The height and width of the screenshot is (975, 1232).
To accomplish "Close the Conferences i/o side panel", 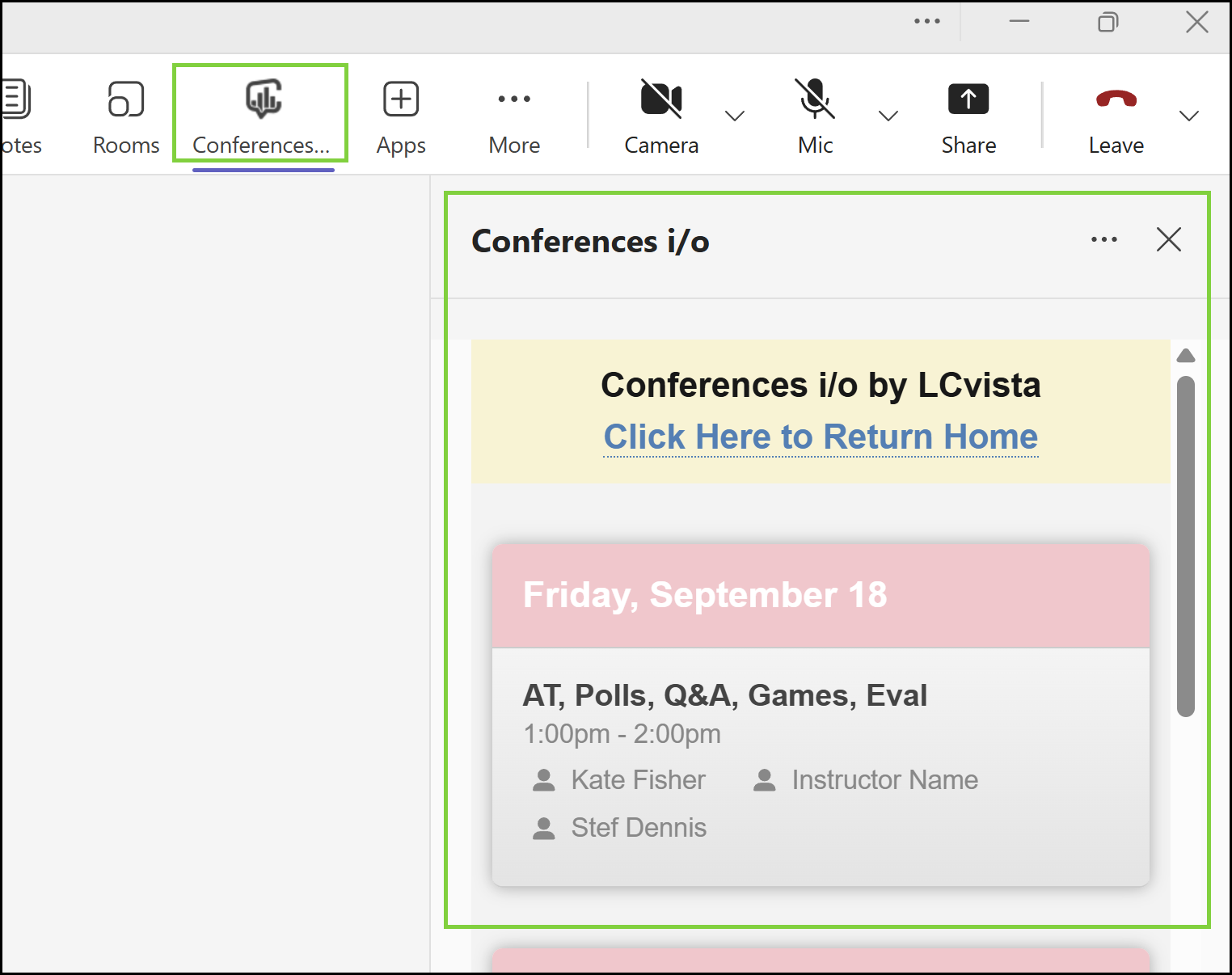I will coord(1169,239).
